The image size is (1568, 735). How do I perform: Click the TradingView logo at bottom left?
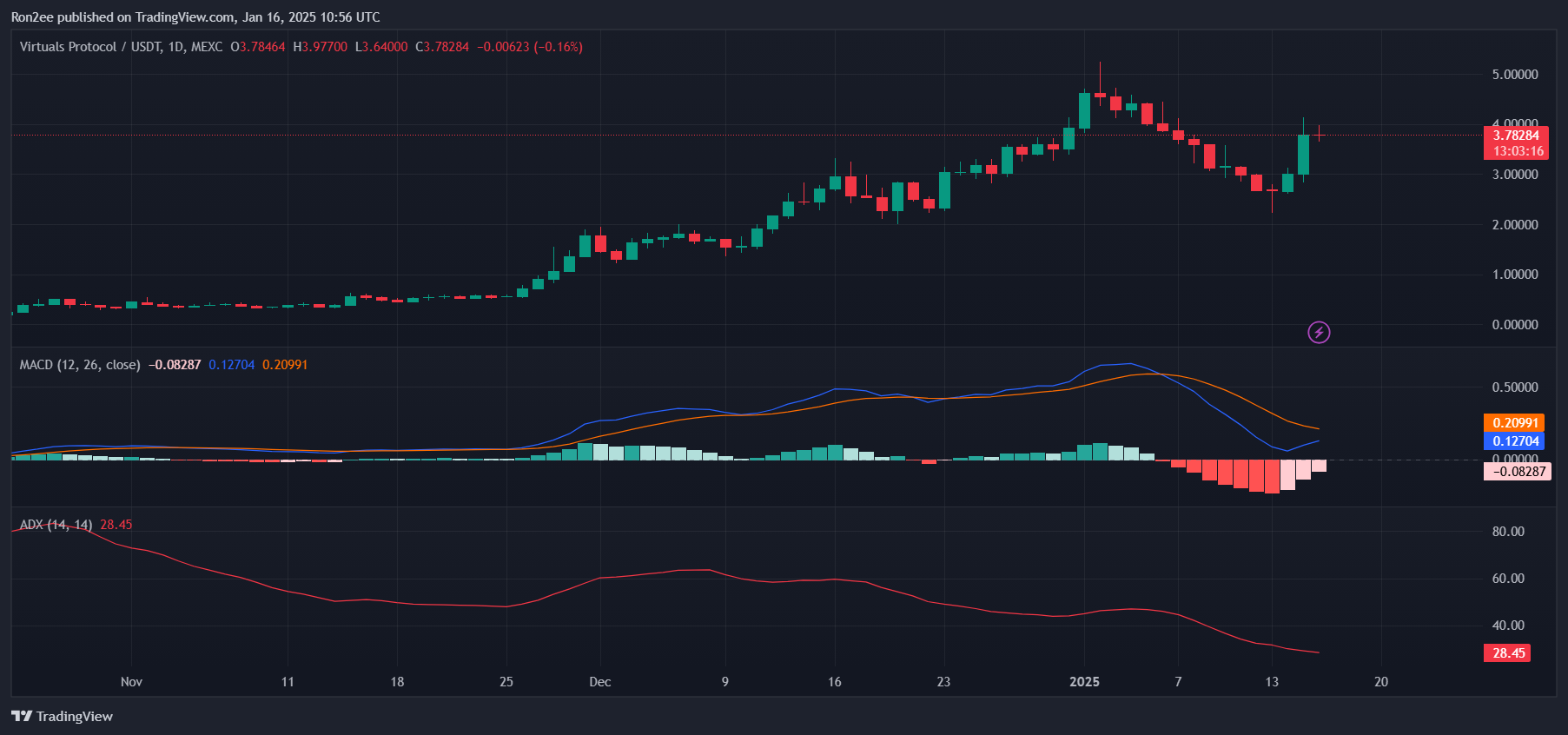(62, 716)
